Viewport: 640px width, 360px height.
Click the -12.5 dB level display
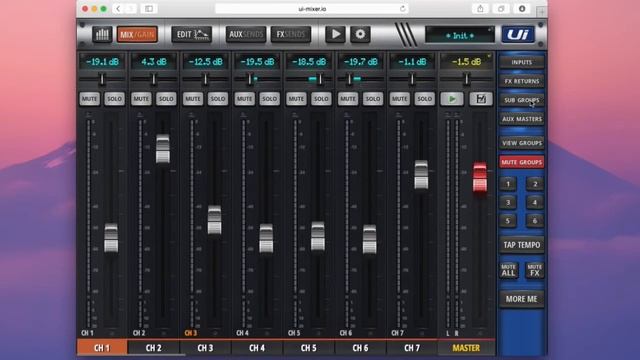[x=205, y=62]
